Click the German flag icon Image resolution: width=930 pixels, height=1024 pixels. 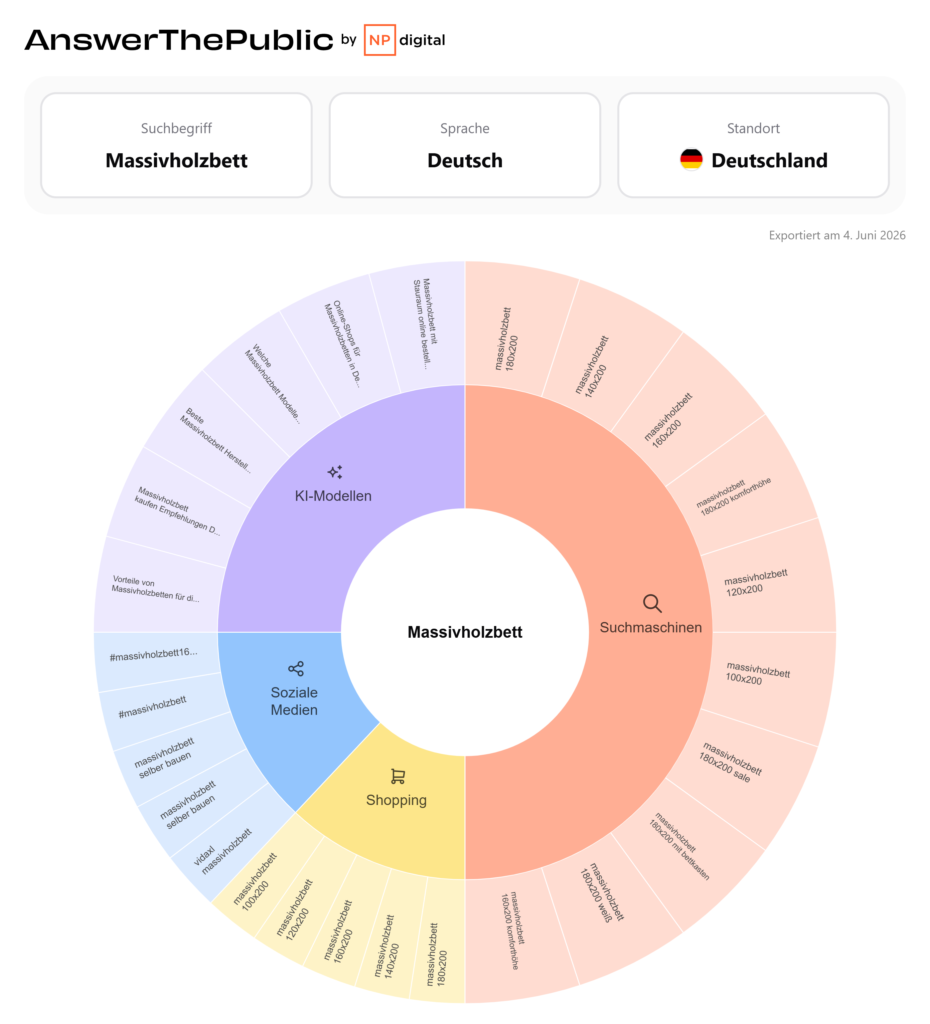pyautogui.click(x=691, y=160)
